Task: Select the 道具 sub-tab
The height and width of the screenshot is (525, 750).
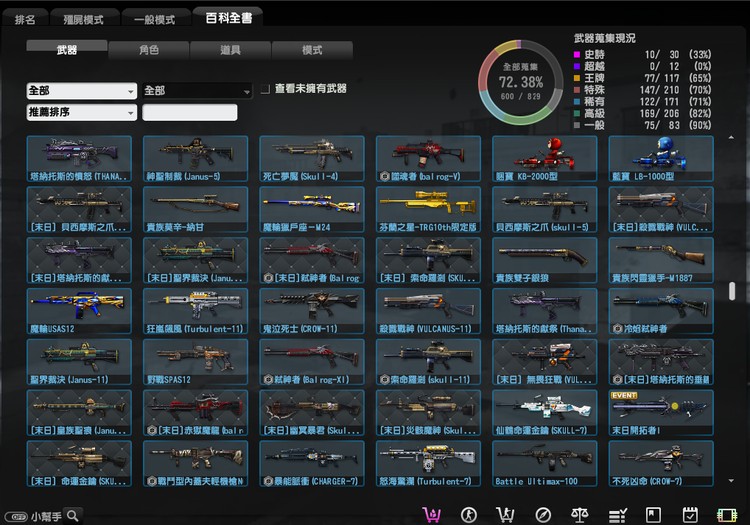Action: [231, 50]
